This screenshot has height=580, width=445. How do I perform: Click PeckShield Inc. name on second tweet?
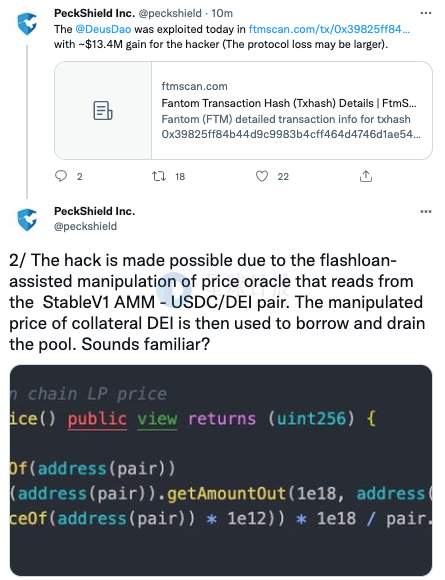[94, 211]
